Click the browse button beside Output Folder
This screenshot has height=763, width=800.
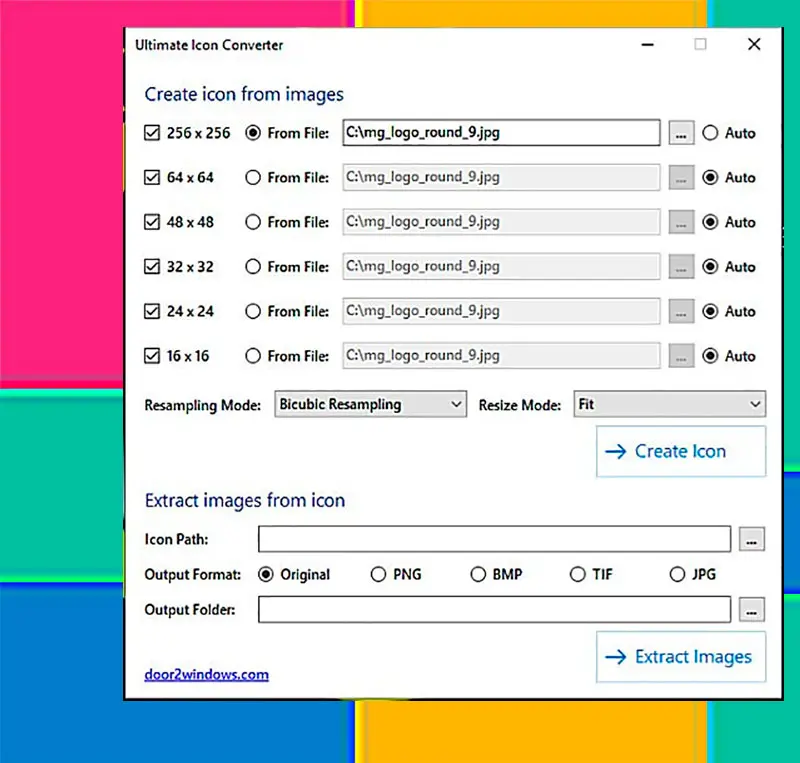[x=752, y=609]
